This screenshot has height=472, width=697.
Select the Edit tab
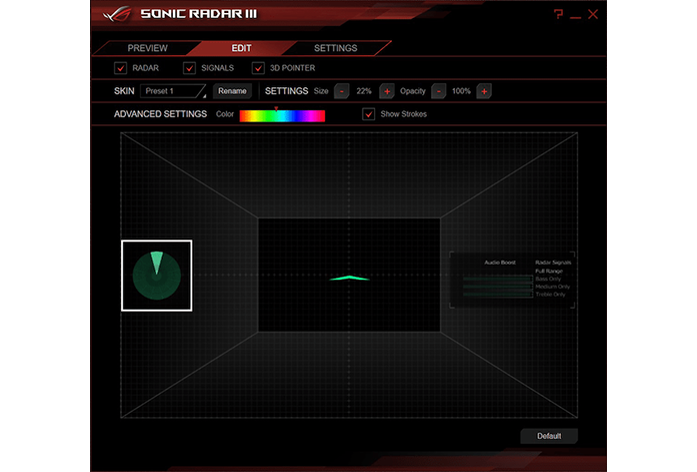241,48
